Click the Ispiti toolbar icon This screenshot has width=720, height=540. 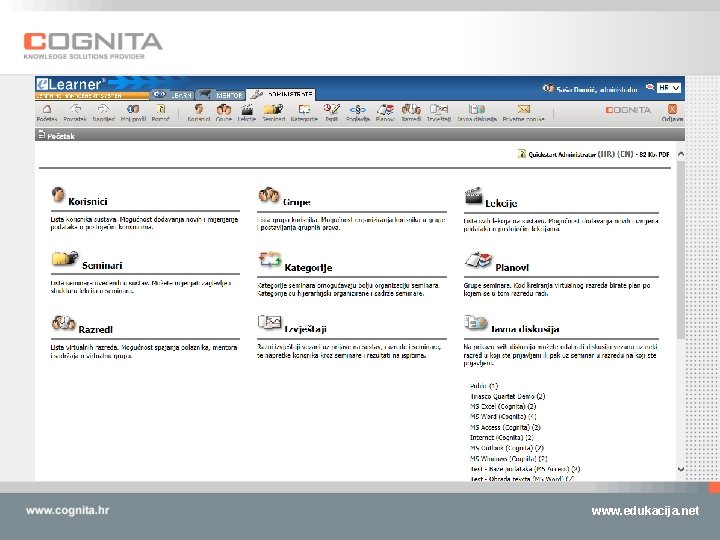[332, 109]
